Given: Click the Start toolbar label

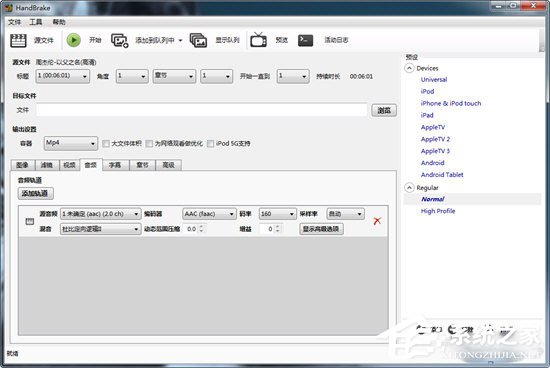Looking at the screenshot, I should [x=95, y=40].
